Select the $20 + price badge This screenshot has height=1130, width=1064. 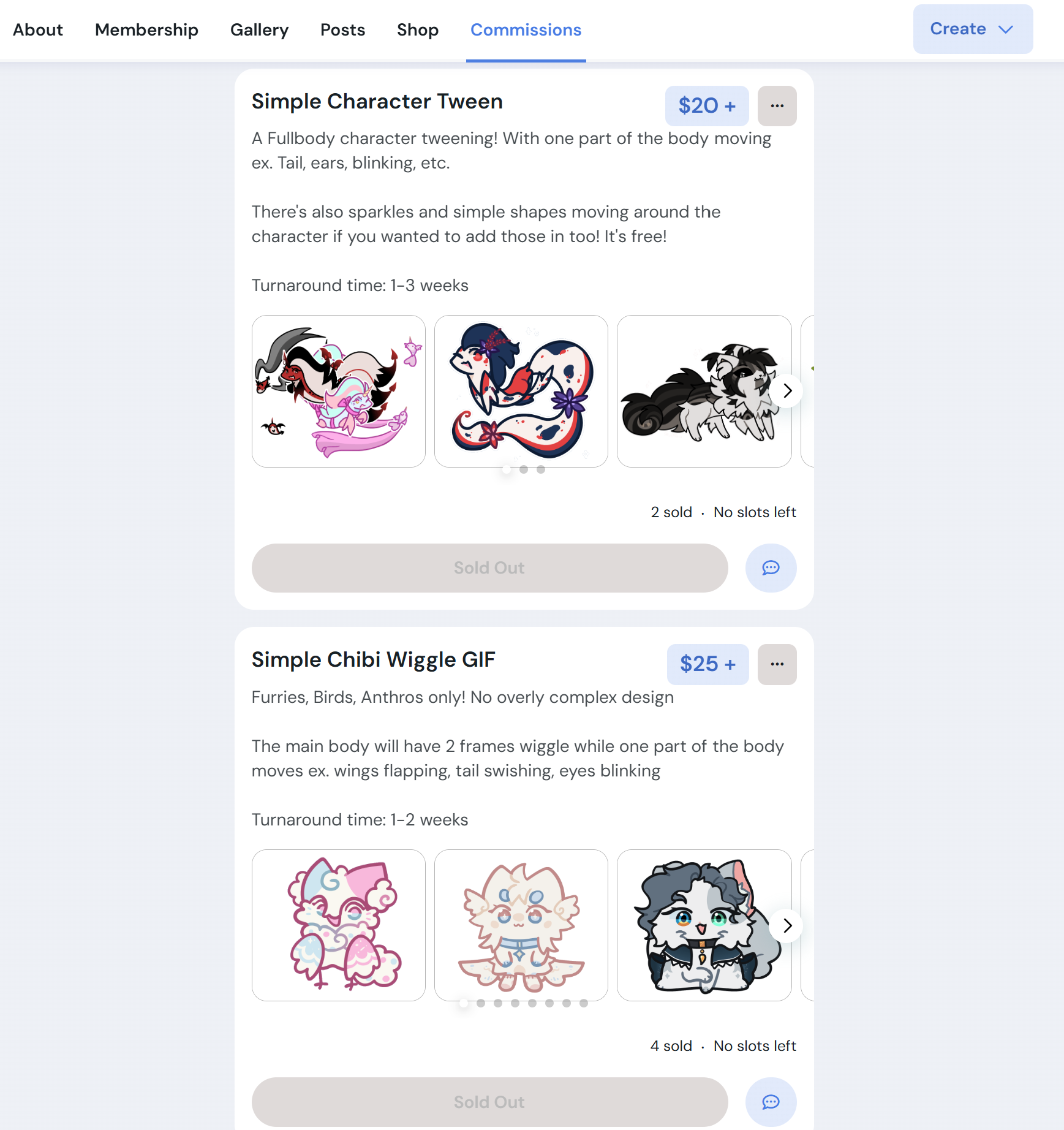click(x=707, y=106)
